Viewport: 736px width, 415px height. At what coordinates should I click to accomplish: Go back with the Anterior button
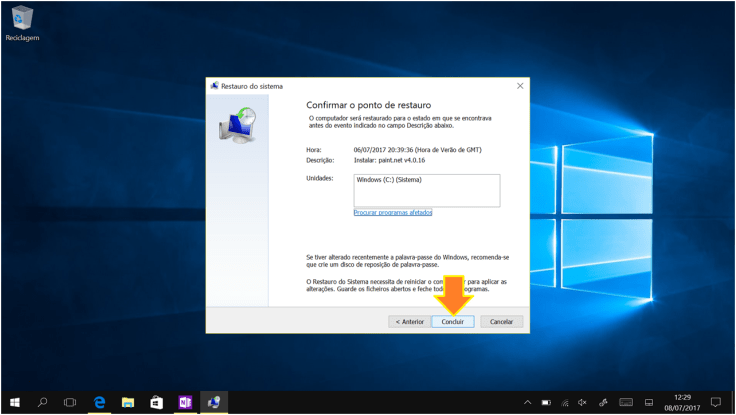pos(409,322)
